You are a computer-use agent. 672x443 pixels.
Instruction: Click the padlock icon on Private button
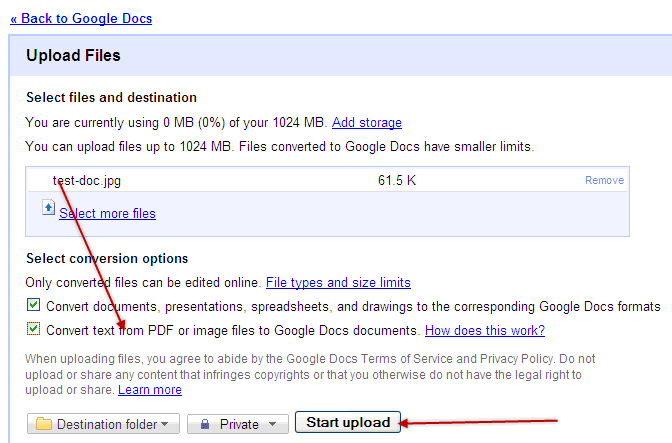(205, 424)
